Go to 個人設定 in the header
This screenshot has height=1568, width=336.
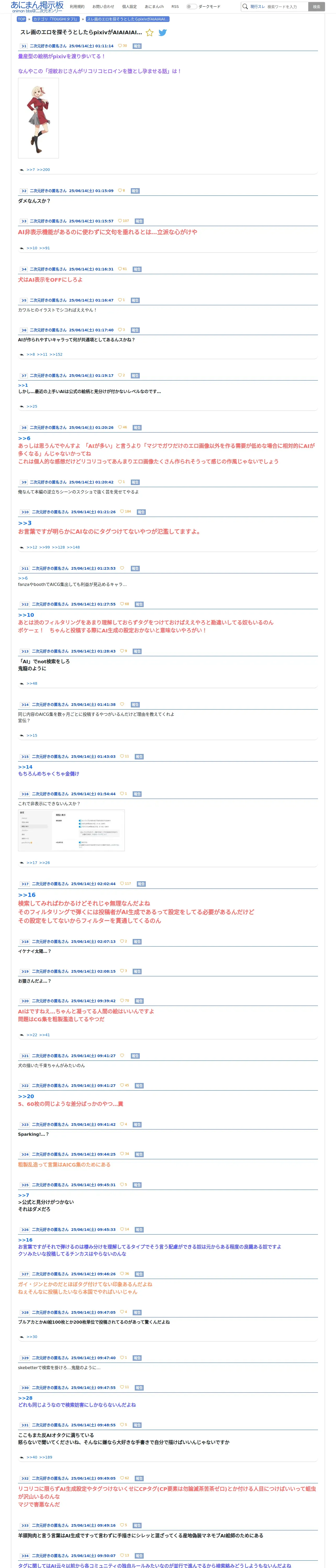pos(129,7)
